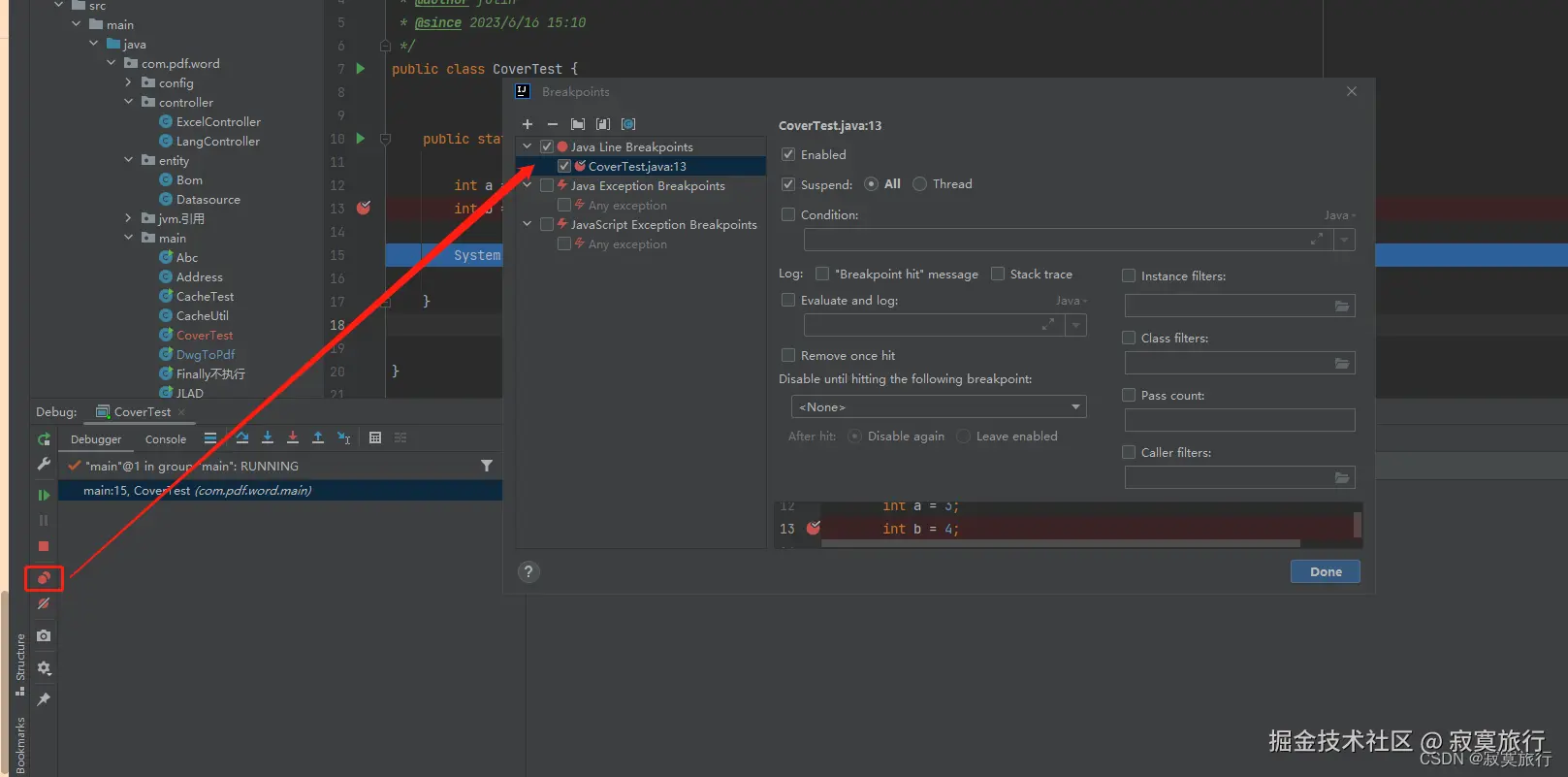Open the debug settings gear icon
1568x777 pixels.
[44, 668]
